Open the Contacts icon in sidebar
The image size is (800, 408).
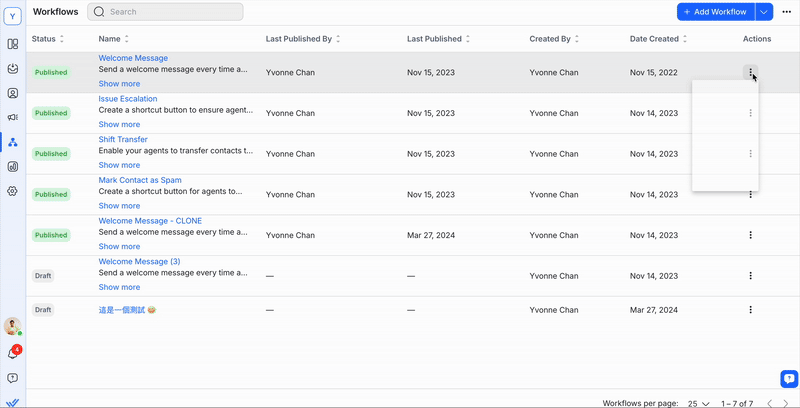coord(13,93)
